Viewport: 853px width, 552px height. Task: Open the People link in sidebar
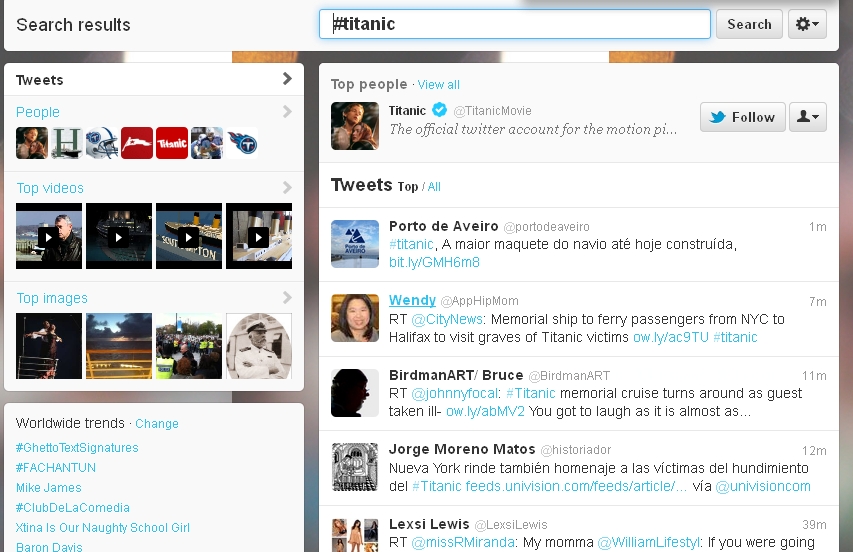coord(38,112)
